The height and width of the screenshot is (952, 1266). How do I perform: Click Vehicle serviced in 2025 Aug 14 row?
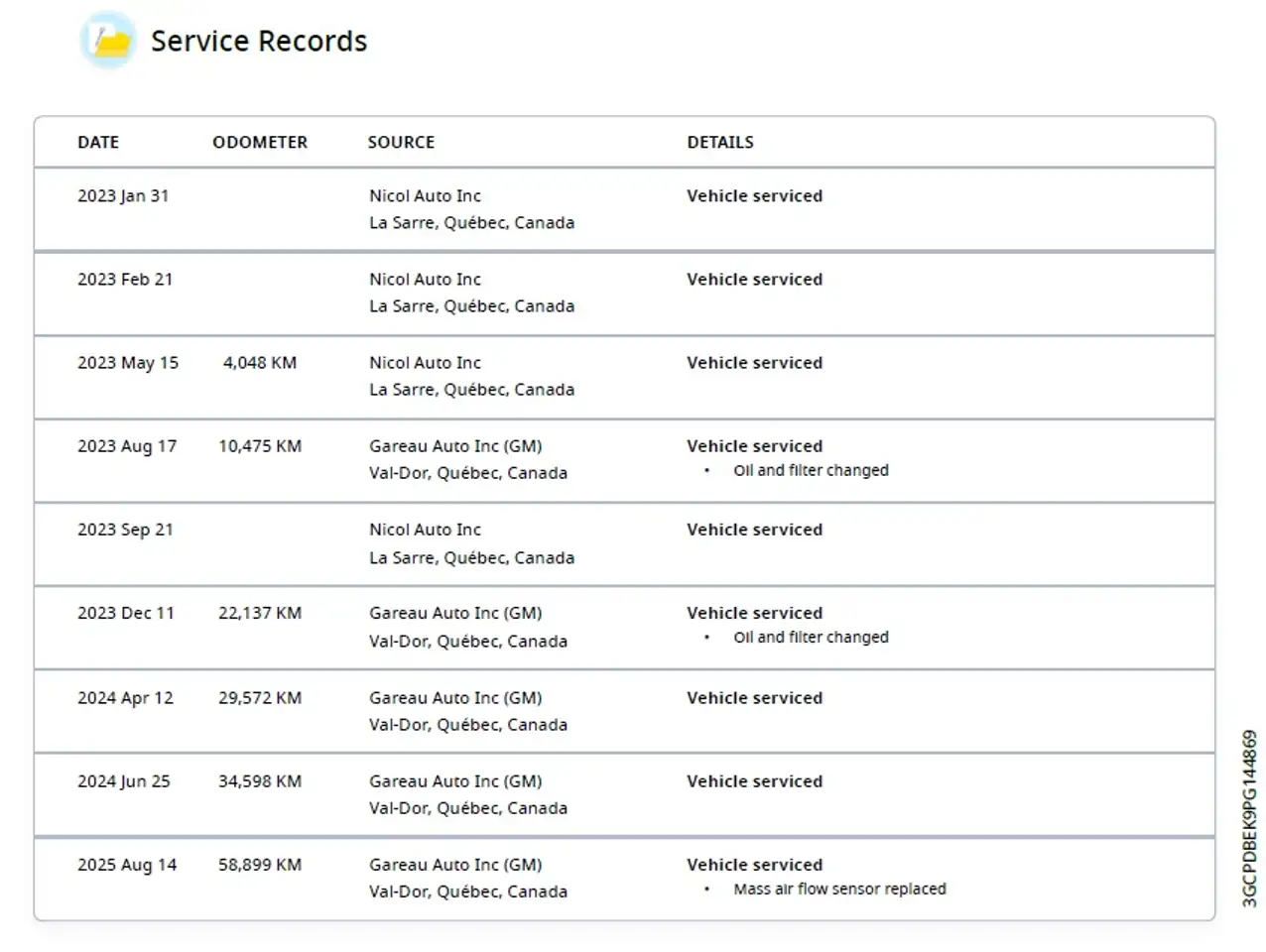pyautogui.click(x=755, y=865)
